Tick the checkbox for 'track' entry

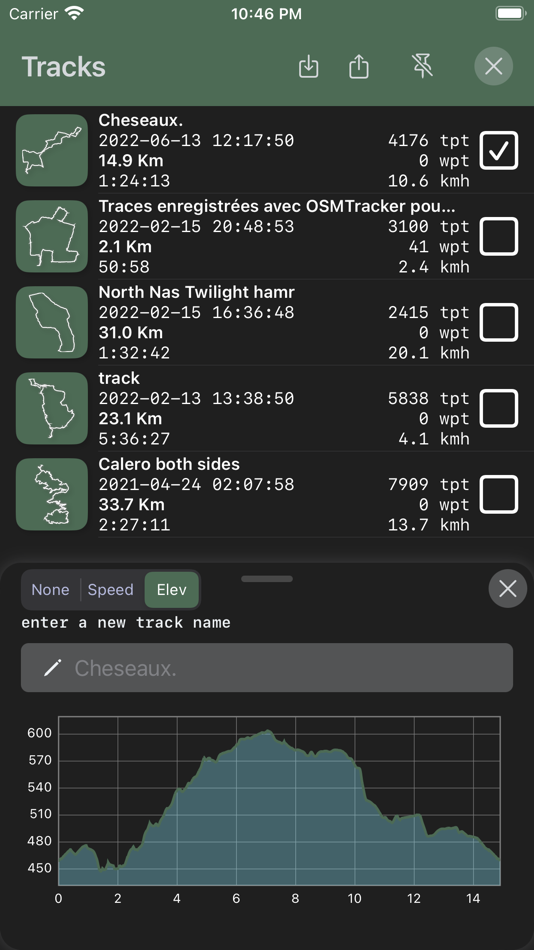(x=499, y=408)
